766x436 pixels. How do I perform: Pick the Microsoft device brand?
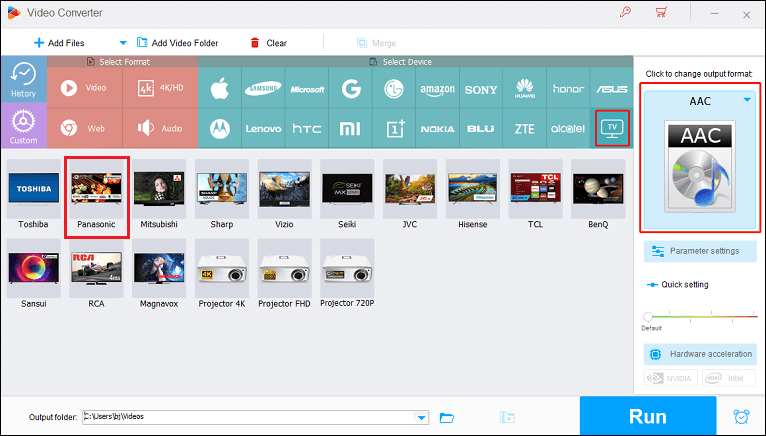[x=307, y=88]
